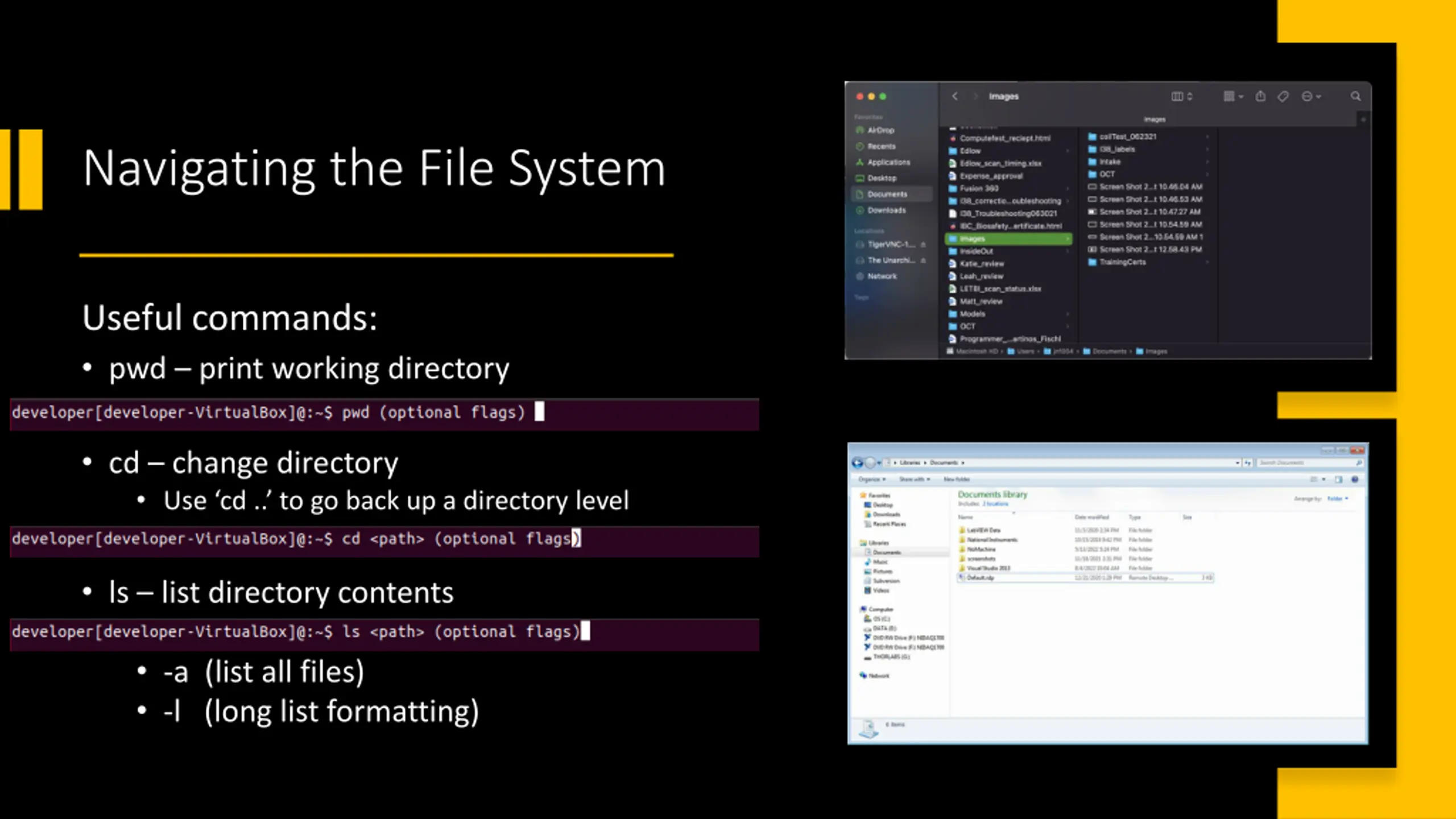The width and height of the screenshot is (1456, 819).
Task: Select AirDrop in Finder sidebar
Action: (x=880, y=130)
